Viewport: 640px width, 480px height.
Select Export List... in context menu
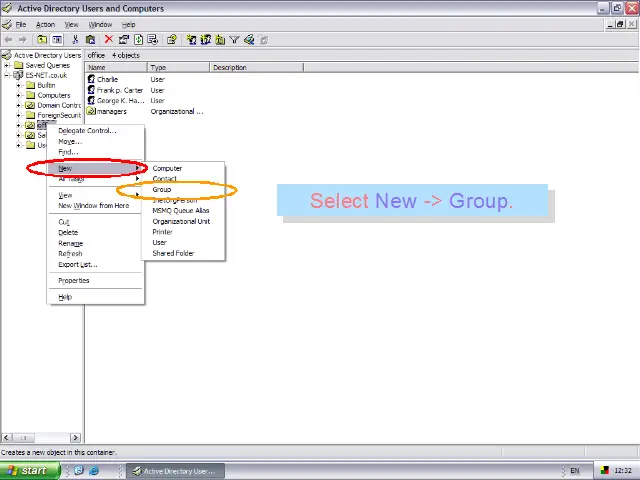(96, 264)
